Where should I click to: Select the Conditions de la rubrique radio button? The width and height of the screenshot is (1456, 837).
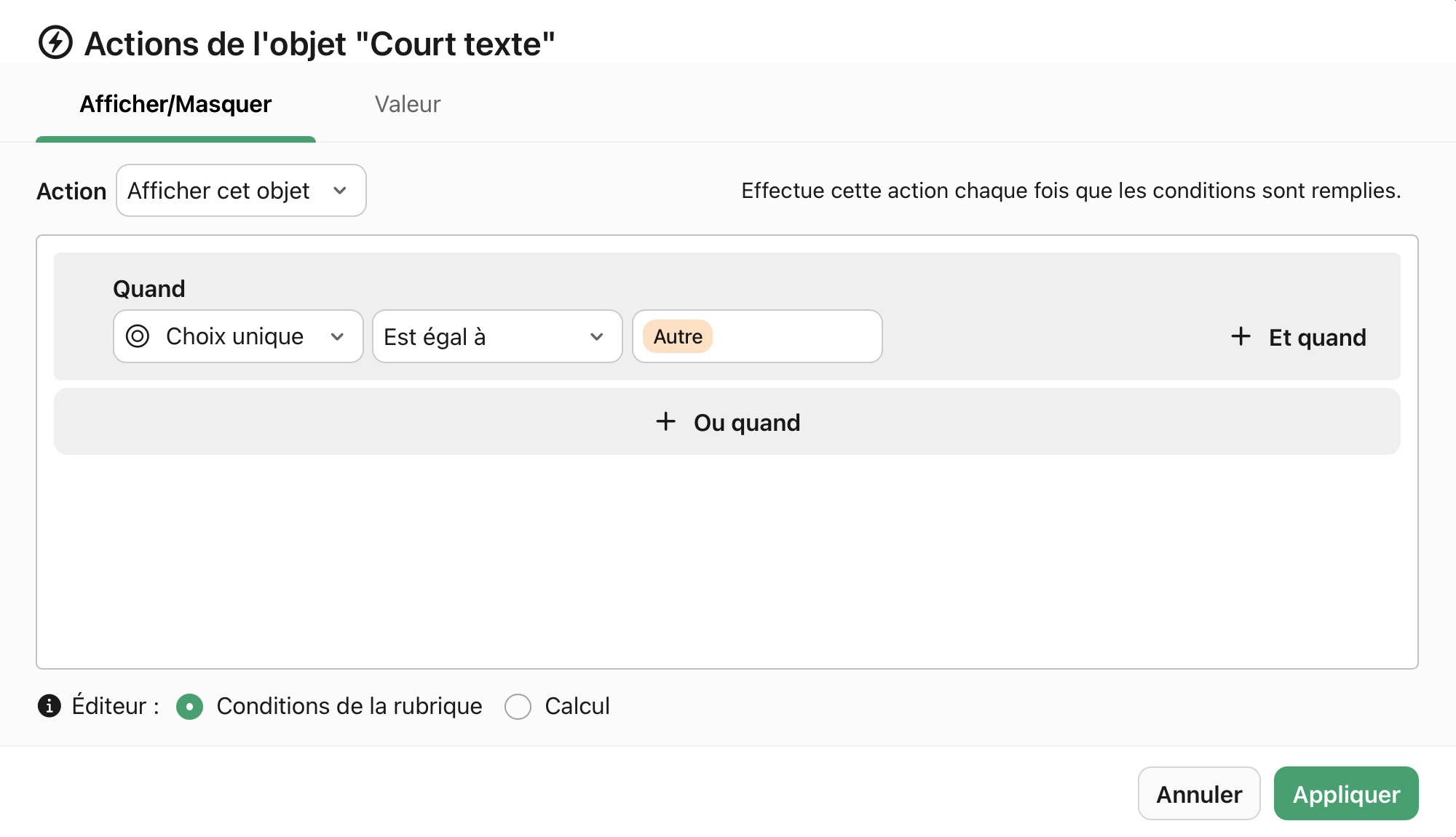(x=189, y=706)
